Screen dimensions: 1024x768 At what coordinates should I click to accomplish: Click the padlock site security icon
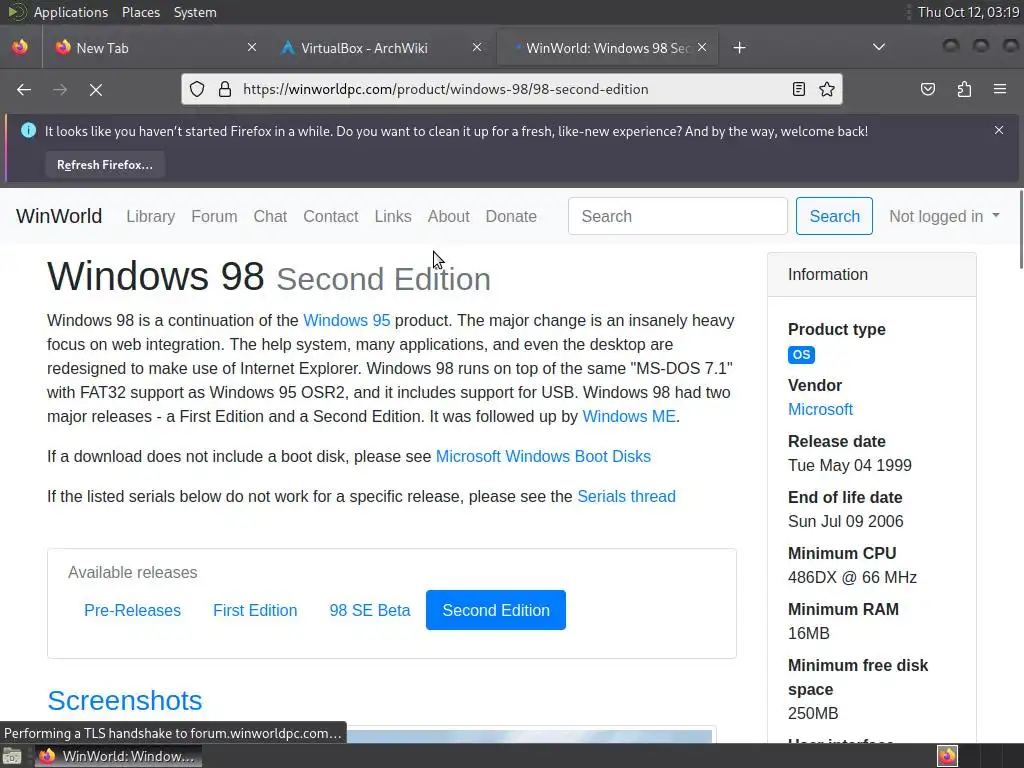[225, 89]
